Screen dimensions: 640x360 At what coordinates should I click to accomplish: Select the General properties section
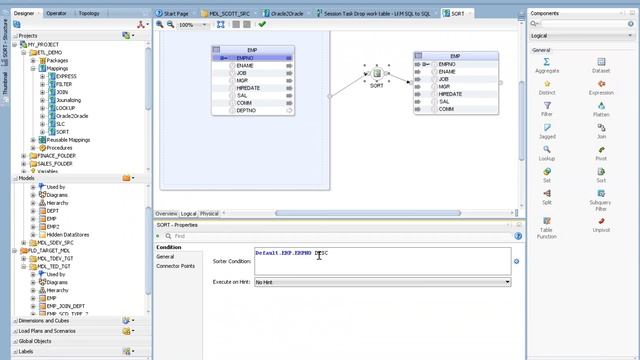point(165,257)
